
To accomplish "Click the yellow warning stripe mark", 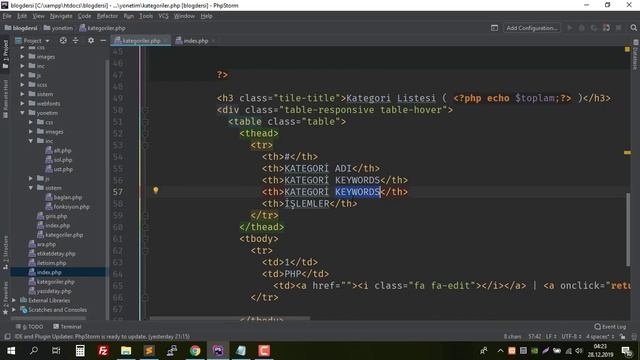I will tap(627, 152).
